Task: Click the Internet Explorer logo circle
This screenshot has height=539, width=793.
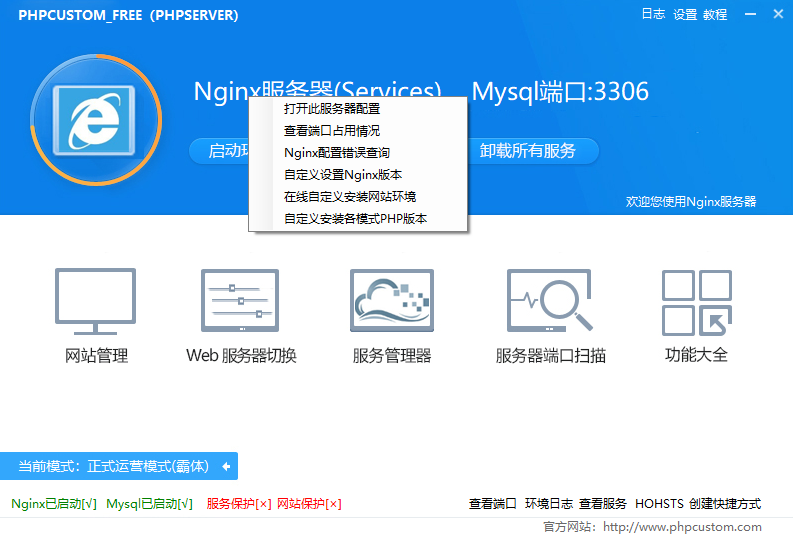Action: pyautogui.click(x=96, y=120)
